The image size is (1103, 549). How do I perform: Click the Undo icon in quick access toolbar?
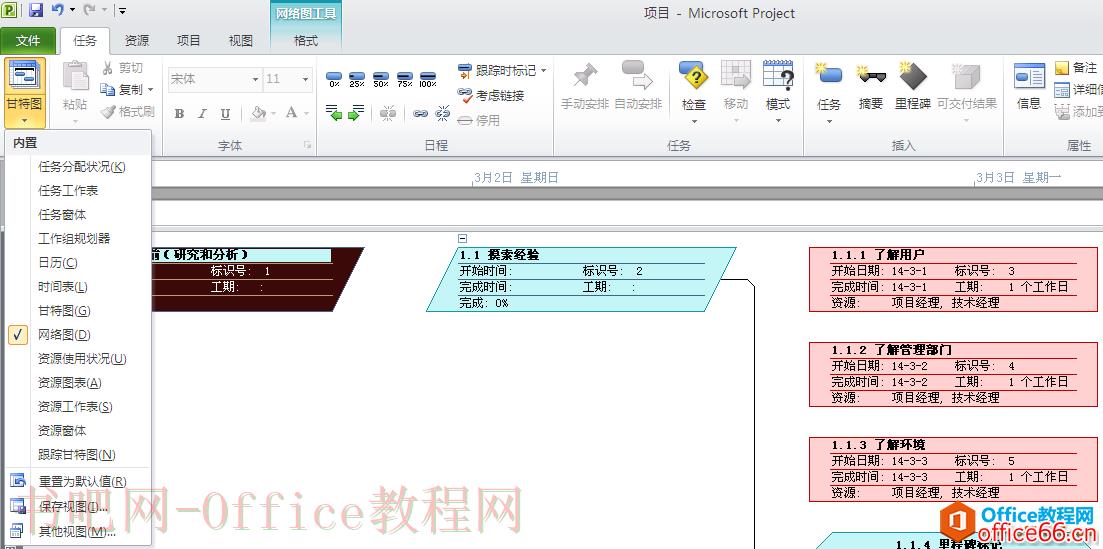pyautogui.click(x=58, y=11)
